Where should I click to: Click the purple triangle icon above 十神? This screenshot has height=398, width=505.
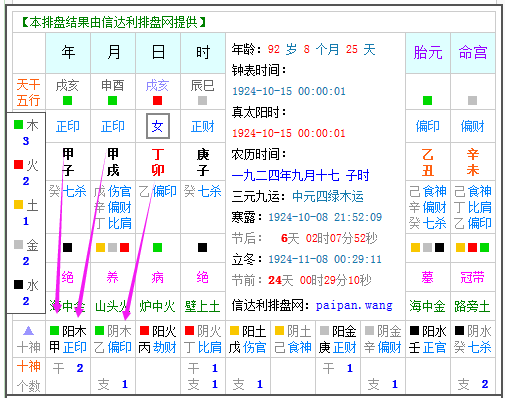click(x=29, y=331)
